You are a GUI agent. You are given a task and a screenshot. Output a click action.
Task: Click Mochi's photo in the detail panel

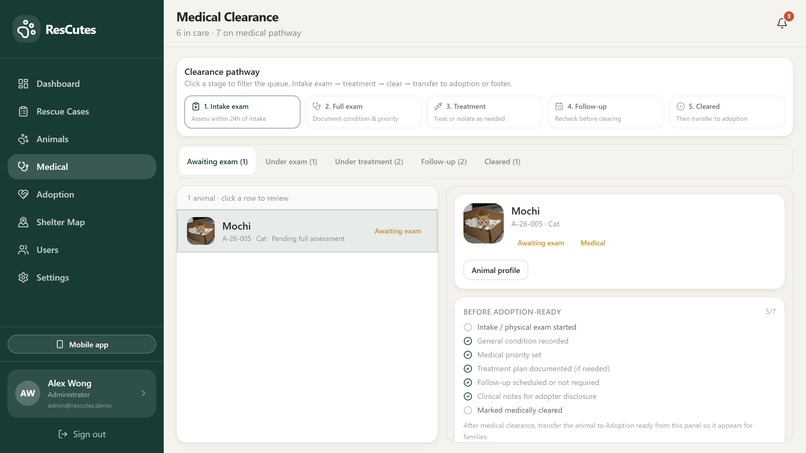483,223
